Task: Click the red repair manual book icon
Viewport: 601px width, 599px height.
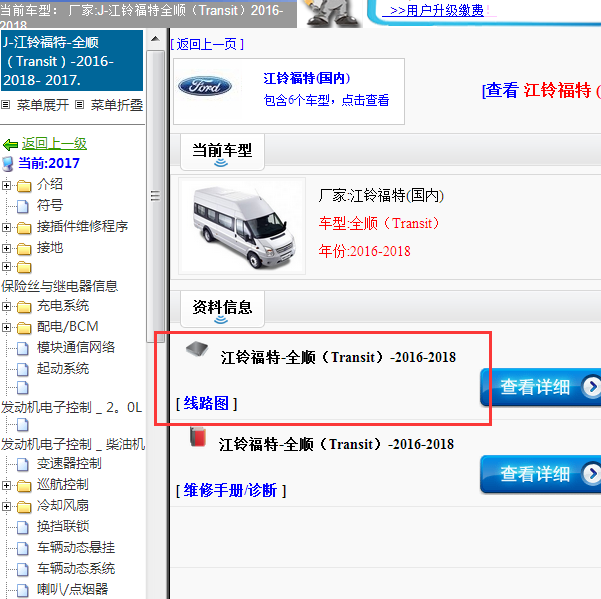Action: 198,437
